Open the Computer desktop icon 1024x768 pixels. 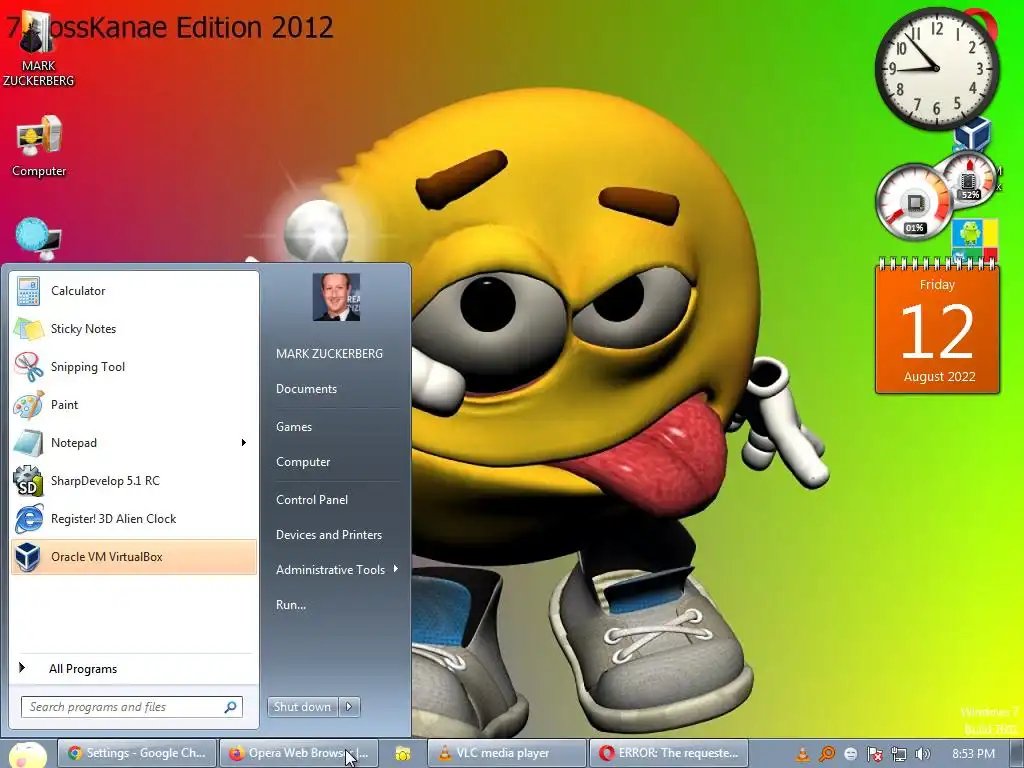(39, 146)
